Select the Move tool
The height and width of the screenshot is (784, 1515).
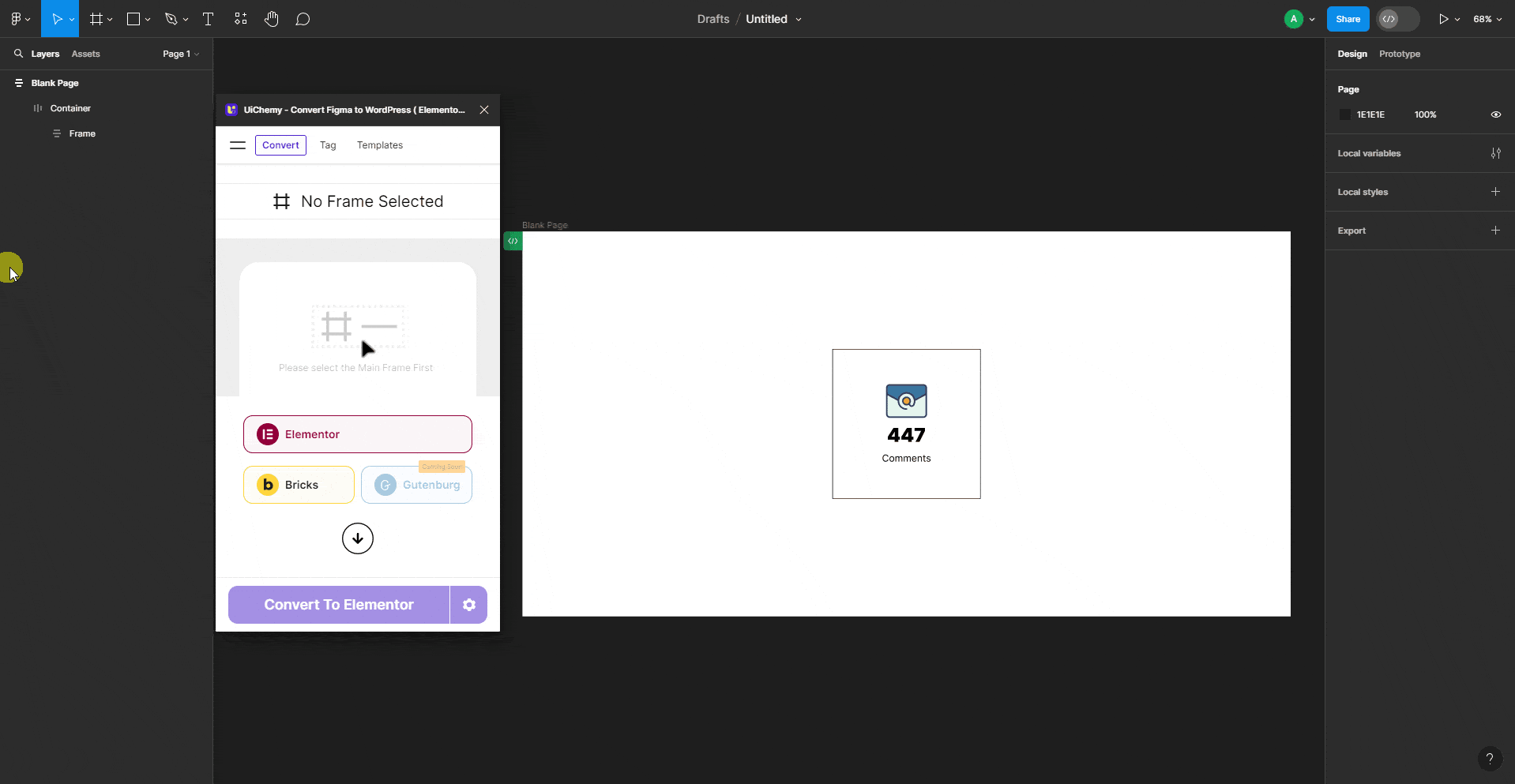tap(56, 19)
